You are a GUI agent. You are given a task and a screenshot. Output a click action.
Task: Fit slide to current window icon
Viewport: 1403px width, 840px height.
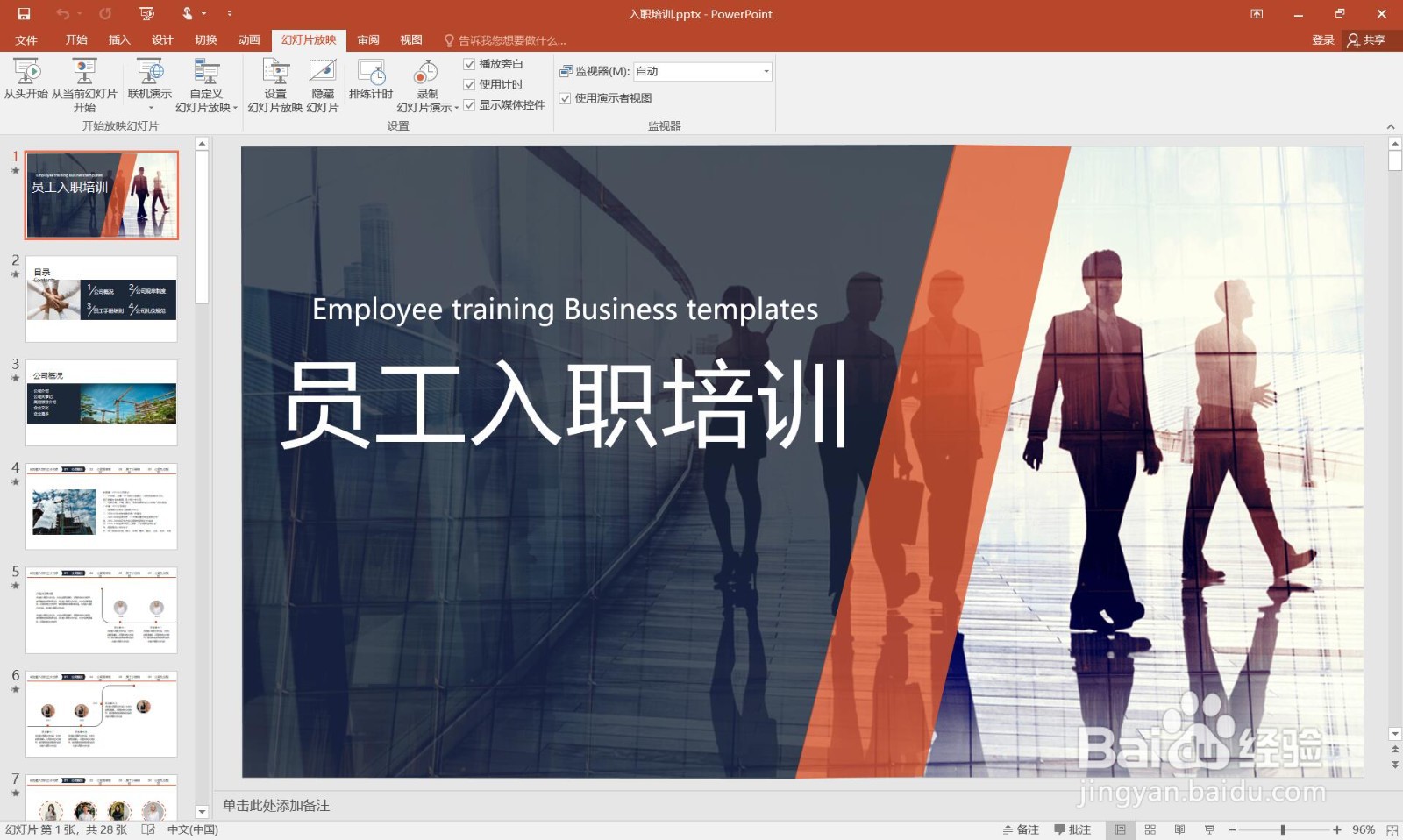pyautogui.click(x=1392, y=829)
